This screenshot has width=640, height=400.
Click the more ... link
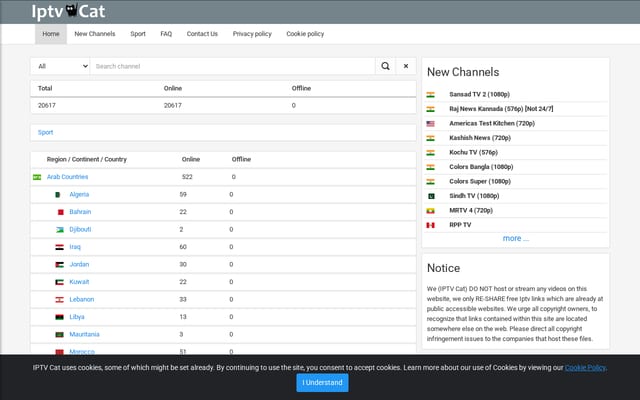point(516,238)
